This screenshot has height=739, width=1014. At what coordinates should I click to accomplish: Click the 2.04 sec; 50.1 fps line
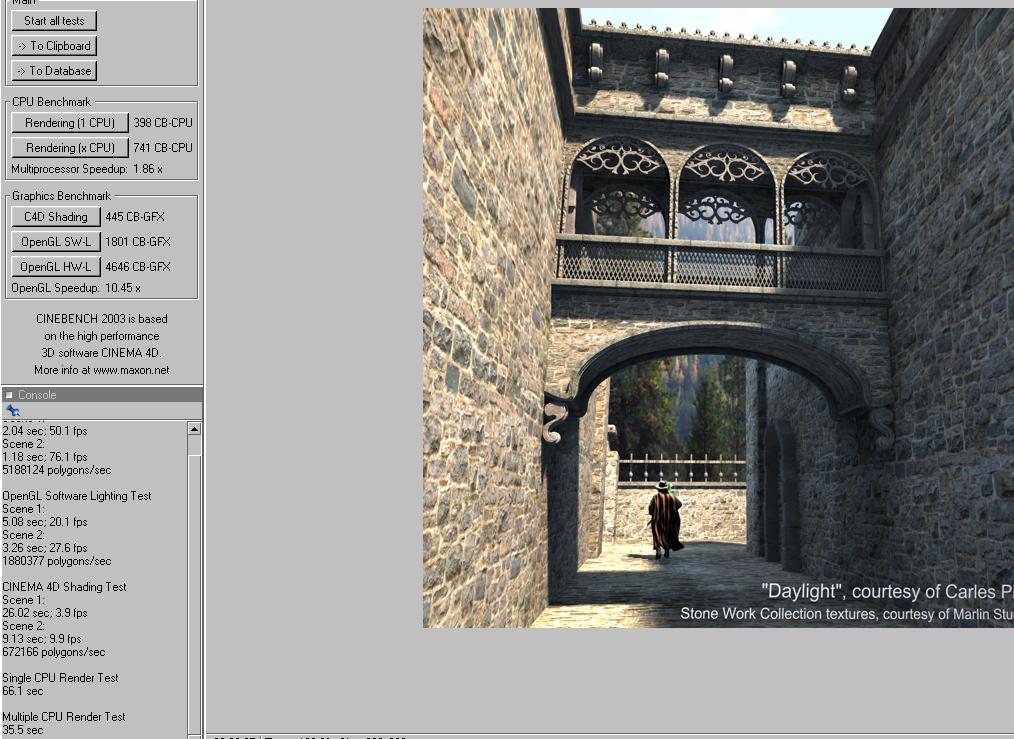click(x=45, y=431)
